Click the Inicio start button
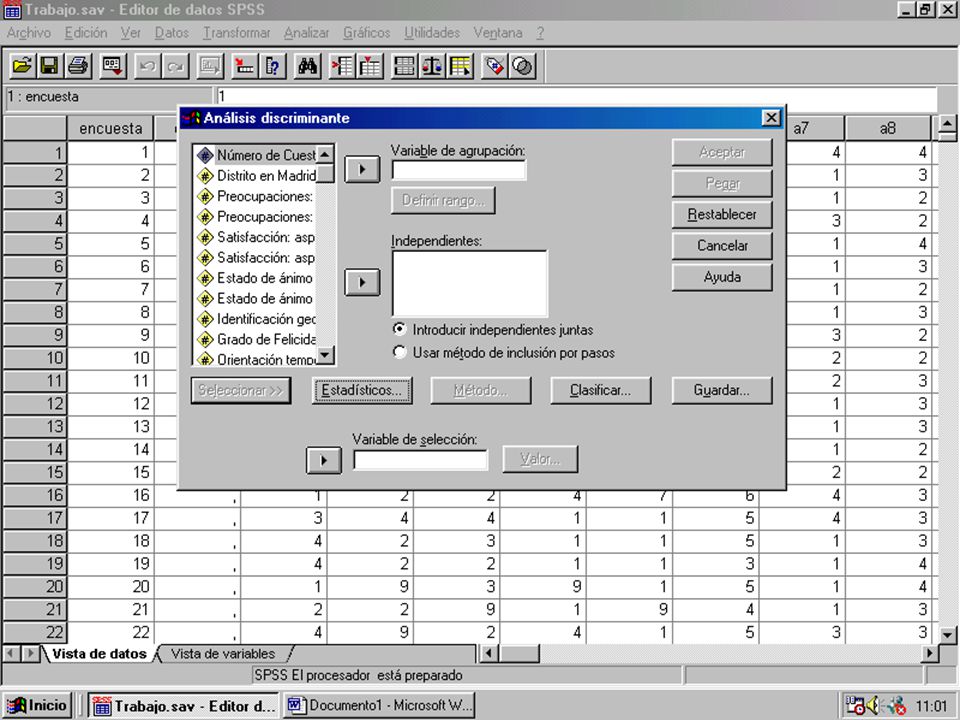Viewport: 960px width, 720px height. [37, 705]
